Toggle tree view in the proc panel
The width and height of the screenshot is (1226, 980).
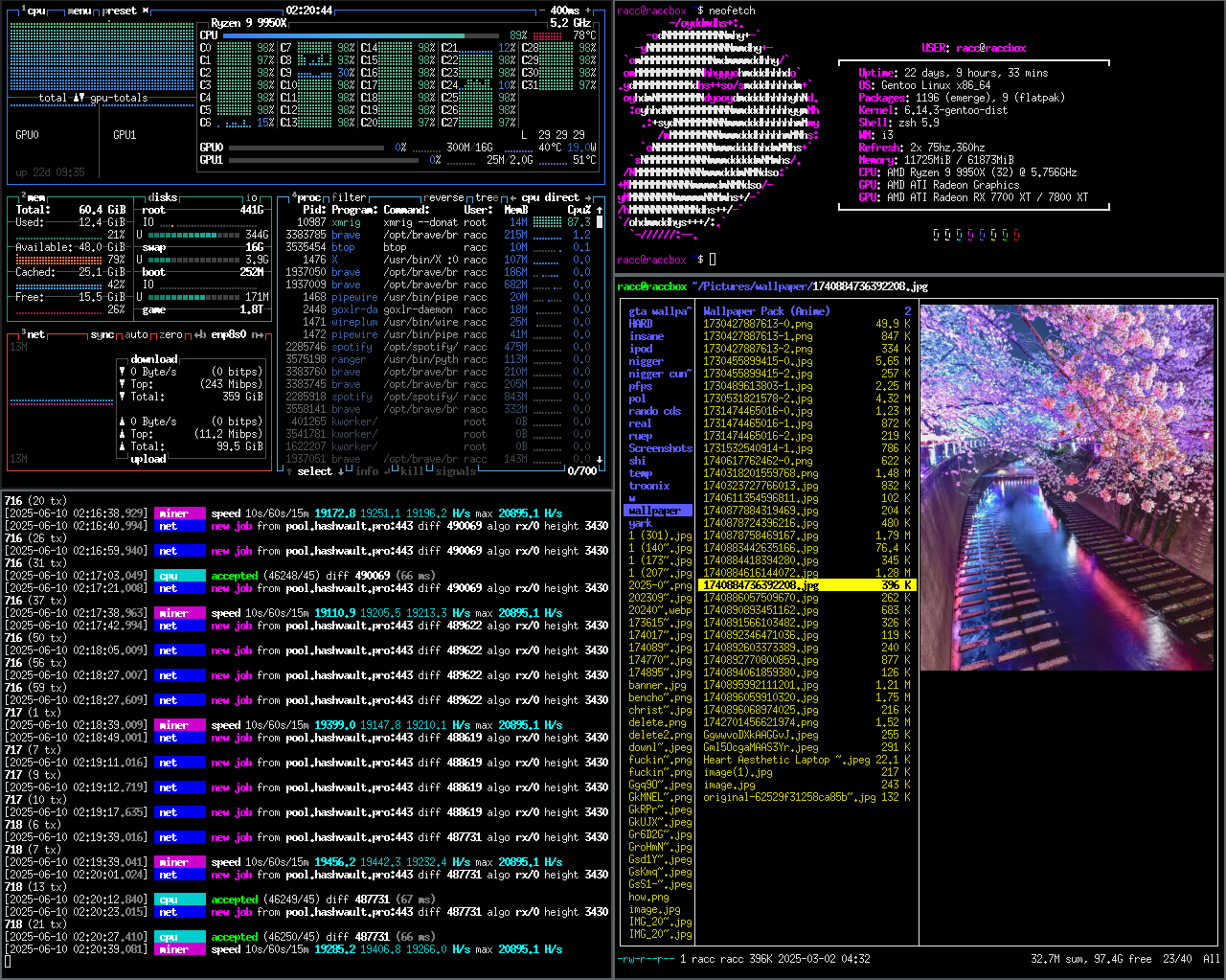coord(487,198)
